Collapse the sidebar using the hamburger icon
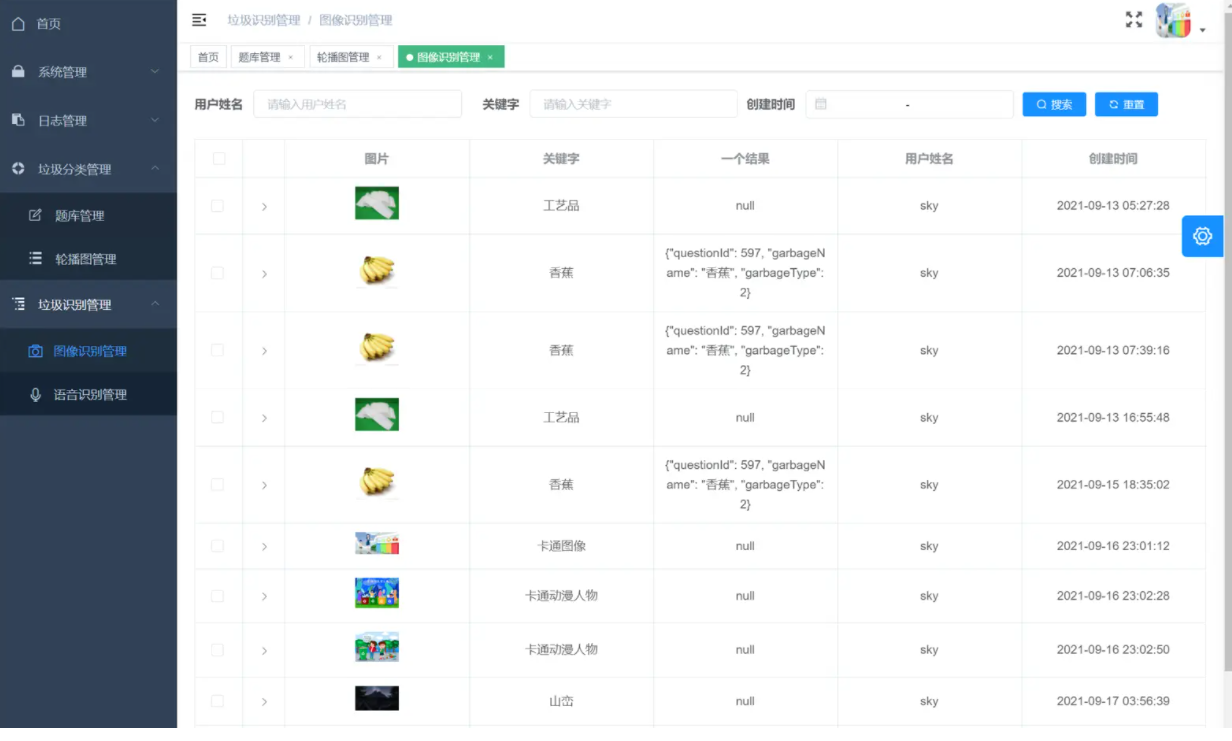The height and width of the screenshot is (741, 1232). [x=198, y=19]
